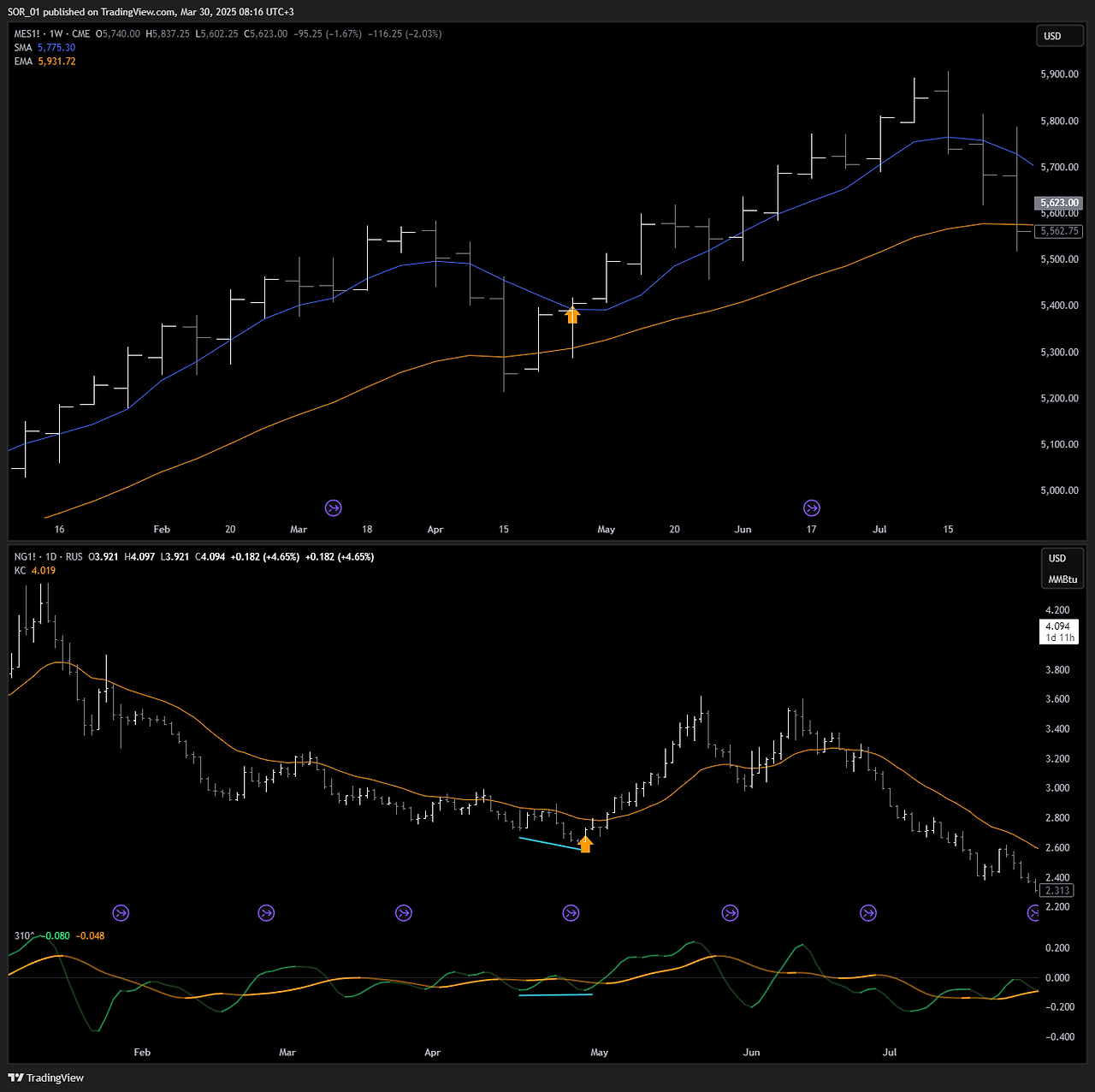Click the close value C5,623.00 in legend

[266, 34]
